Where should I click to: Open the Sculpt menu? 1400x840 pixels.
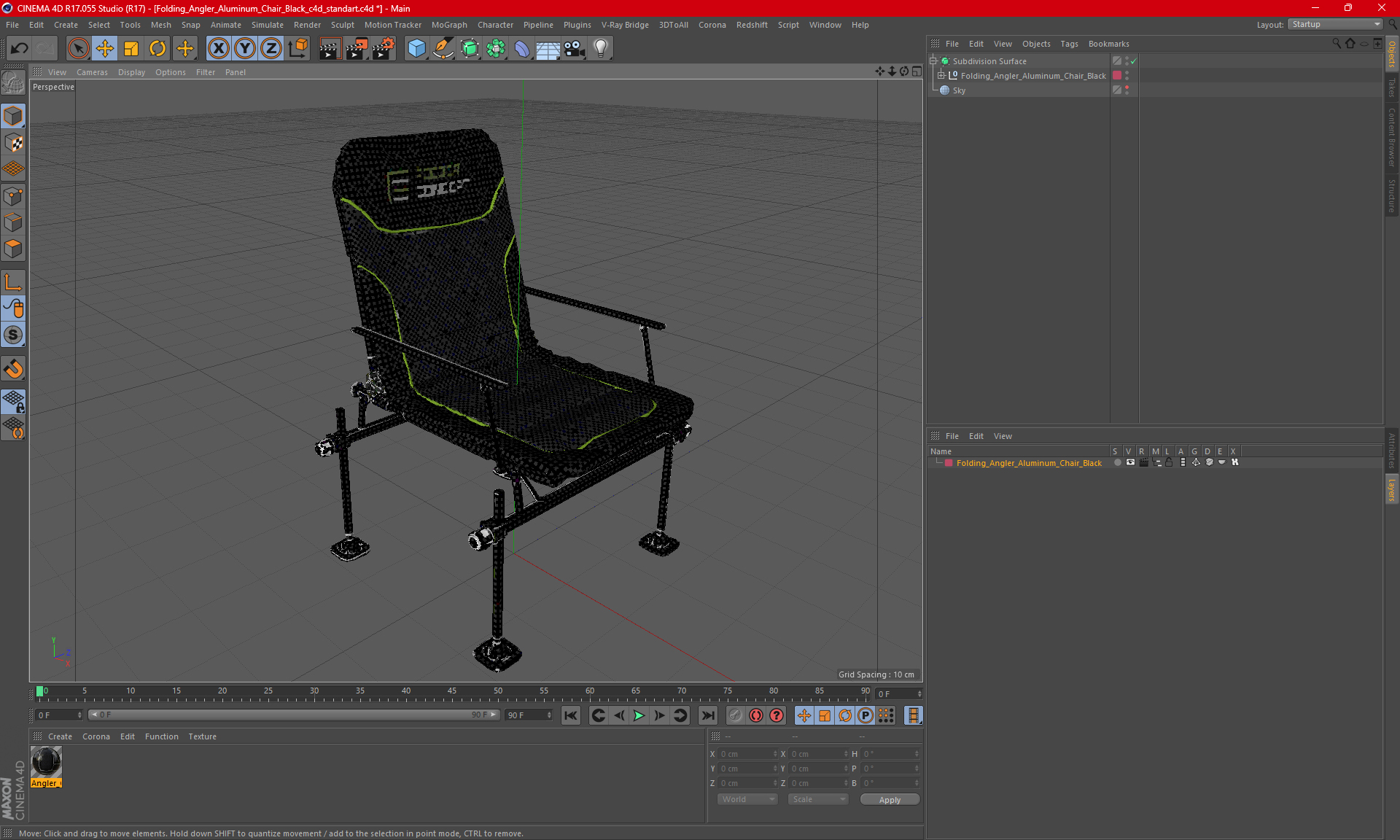[x=342, y=25]
